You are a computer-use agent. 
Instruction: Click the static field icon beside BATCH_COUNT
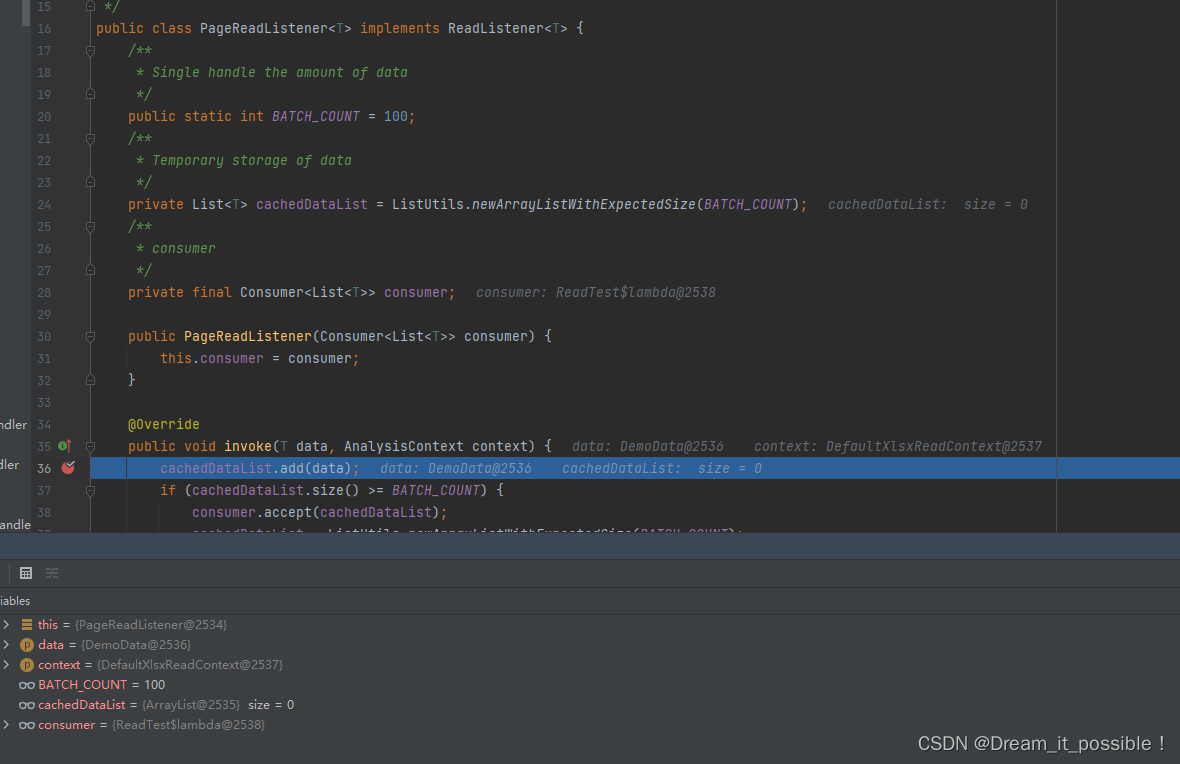pyautogui.click(x=27, y=684)
